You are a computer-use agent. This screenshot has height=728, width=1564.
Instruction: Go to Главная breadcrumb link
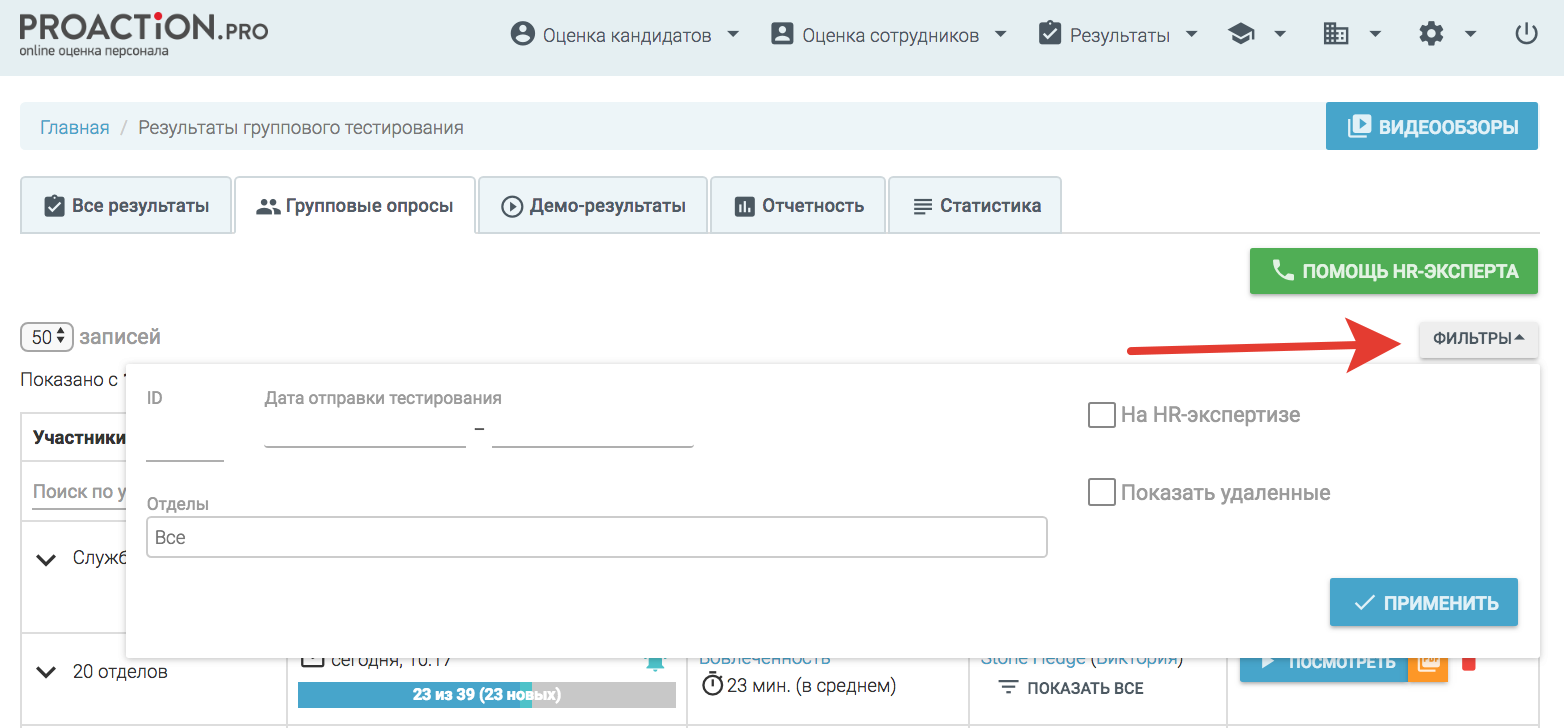[74, 128]
